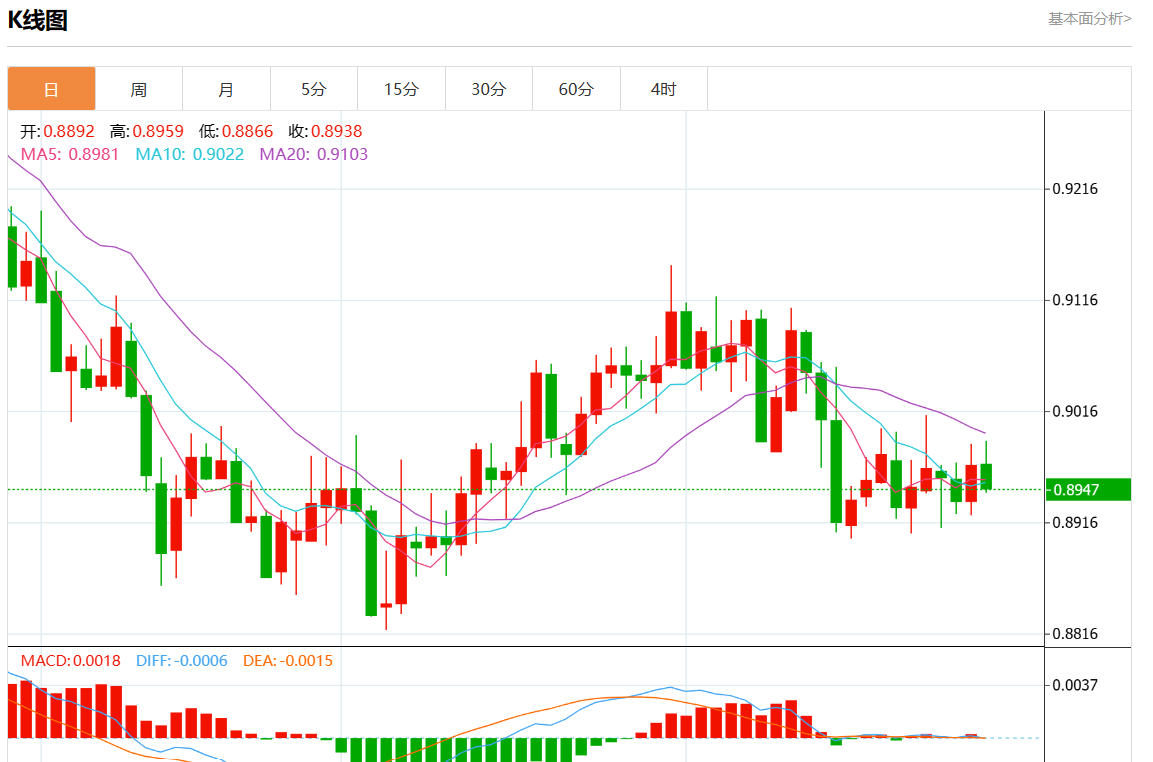Click the 收:0.8938 close value

pyautogui.click(x=326, y=132)
